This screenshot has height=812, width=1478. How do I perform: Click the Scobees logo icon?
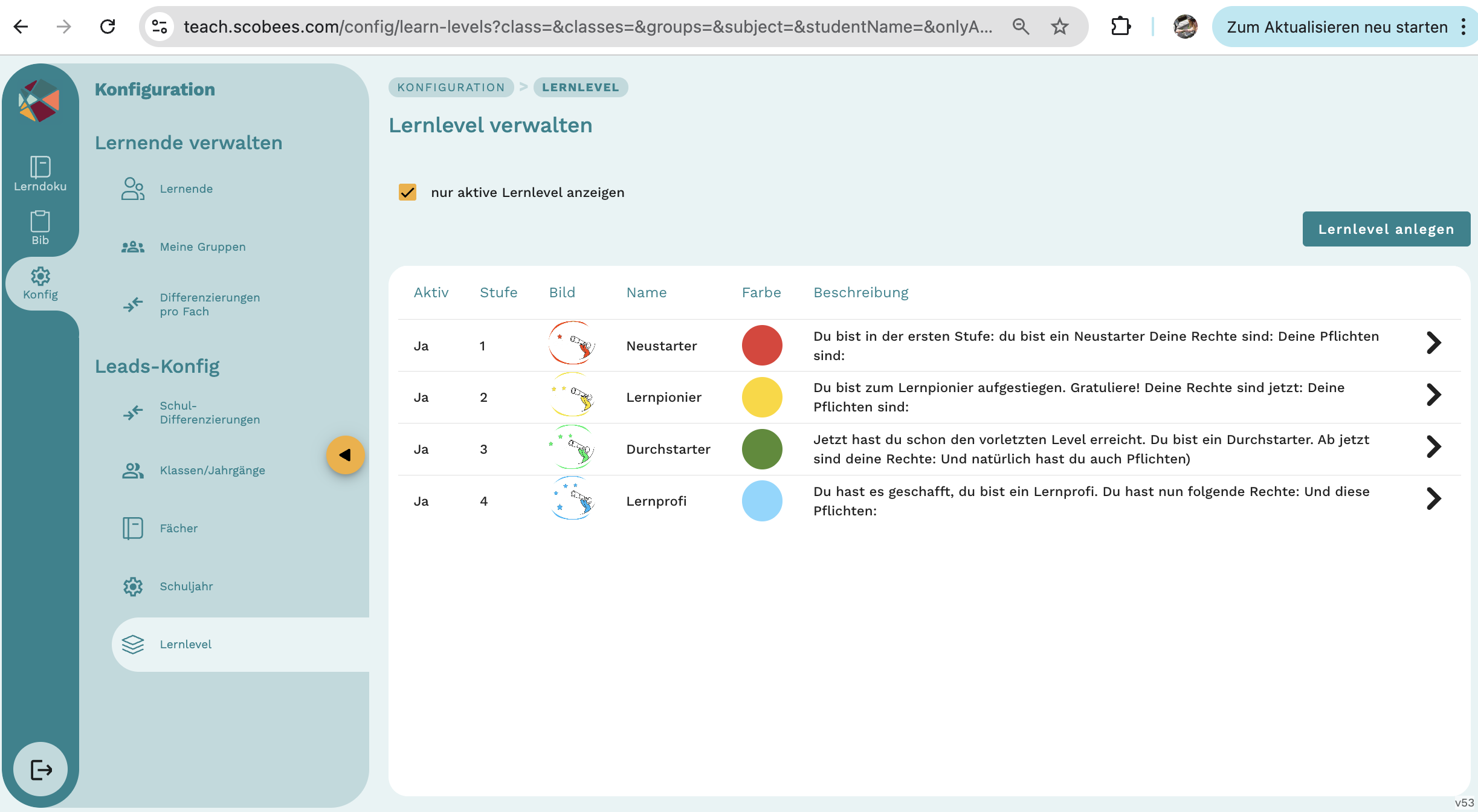pyautogui.click(x=39, y=100)
